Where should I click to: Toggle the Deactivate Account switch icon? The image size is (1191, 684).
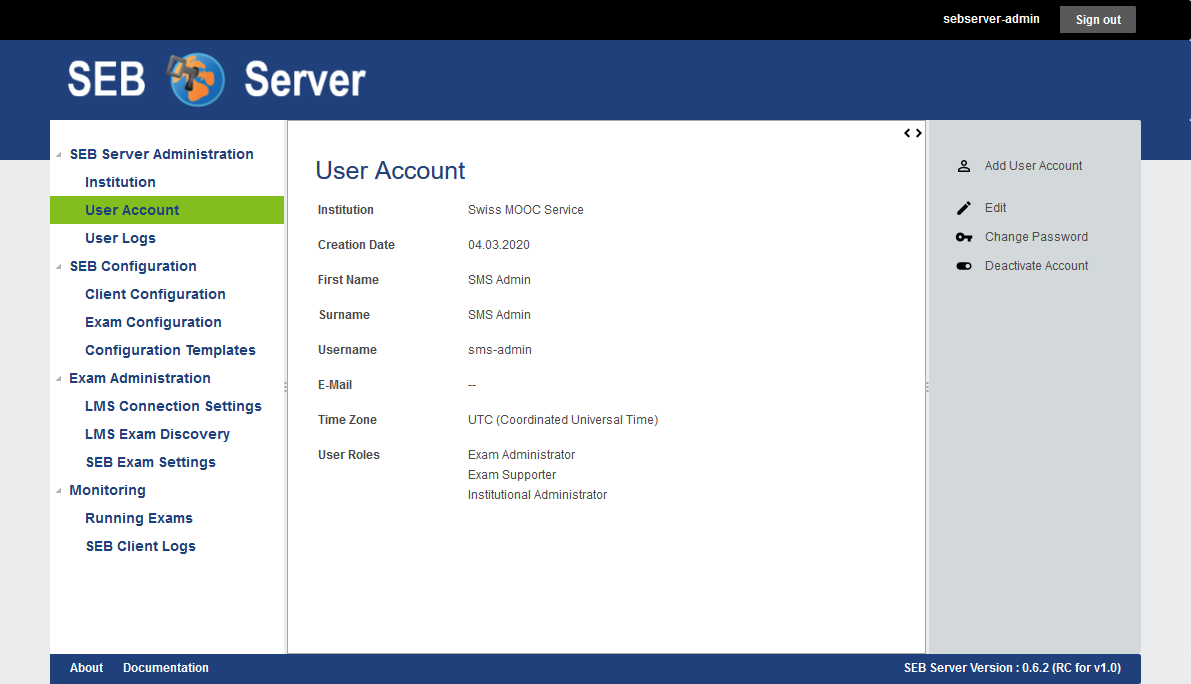964,266
